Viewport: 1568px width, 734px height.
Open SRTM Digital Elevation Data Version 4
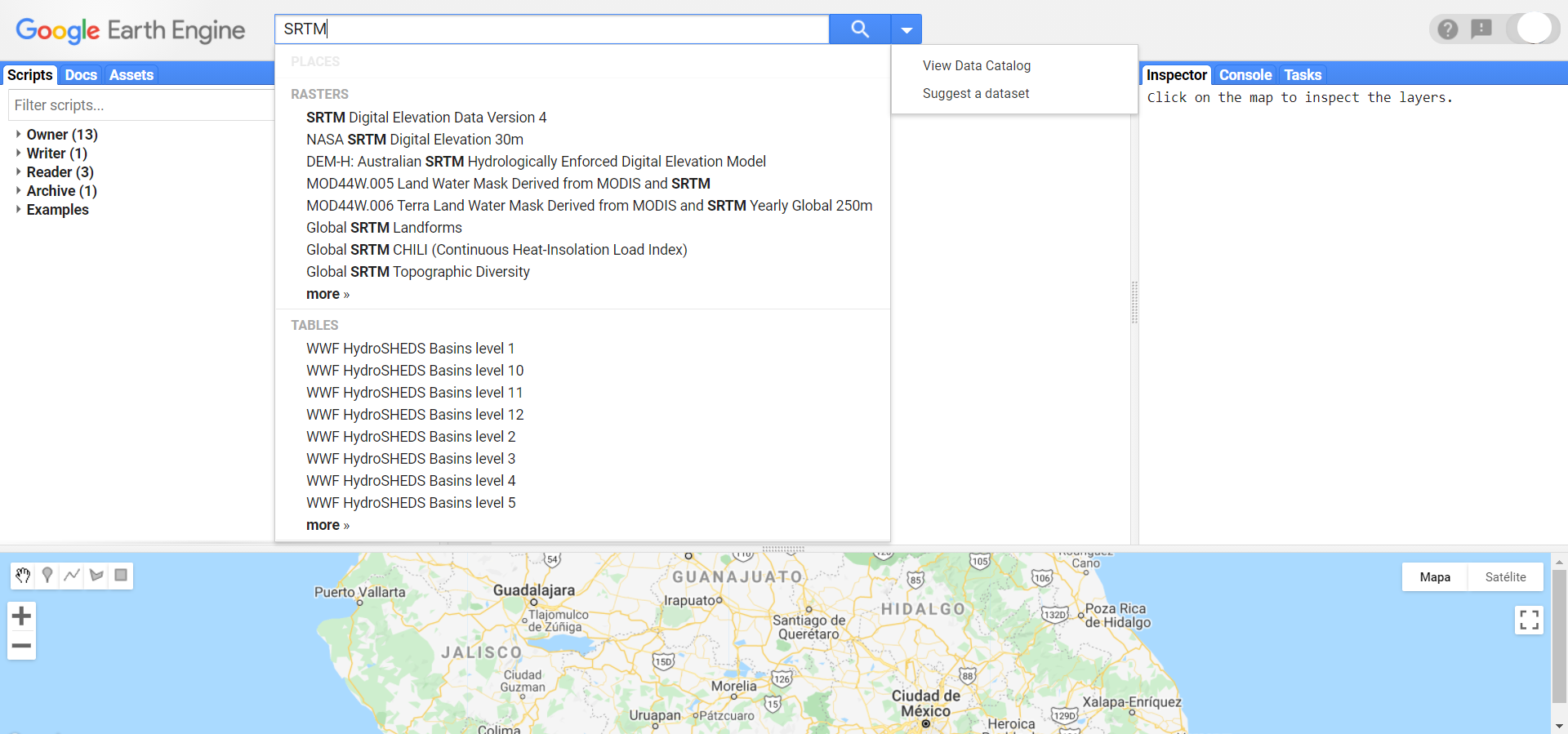point(426,118)
